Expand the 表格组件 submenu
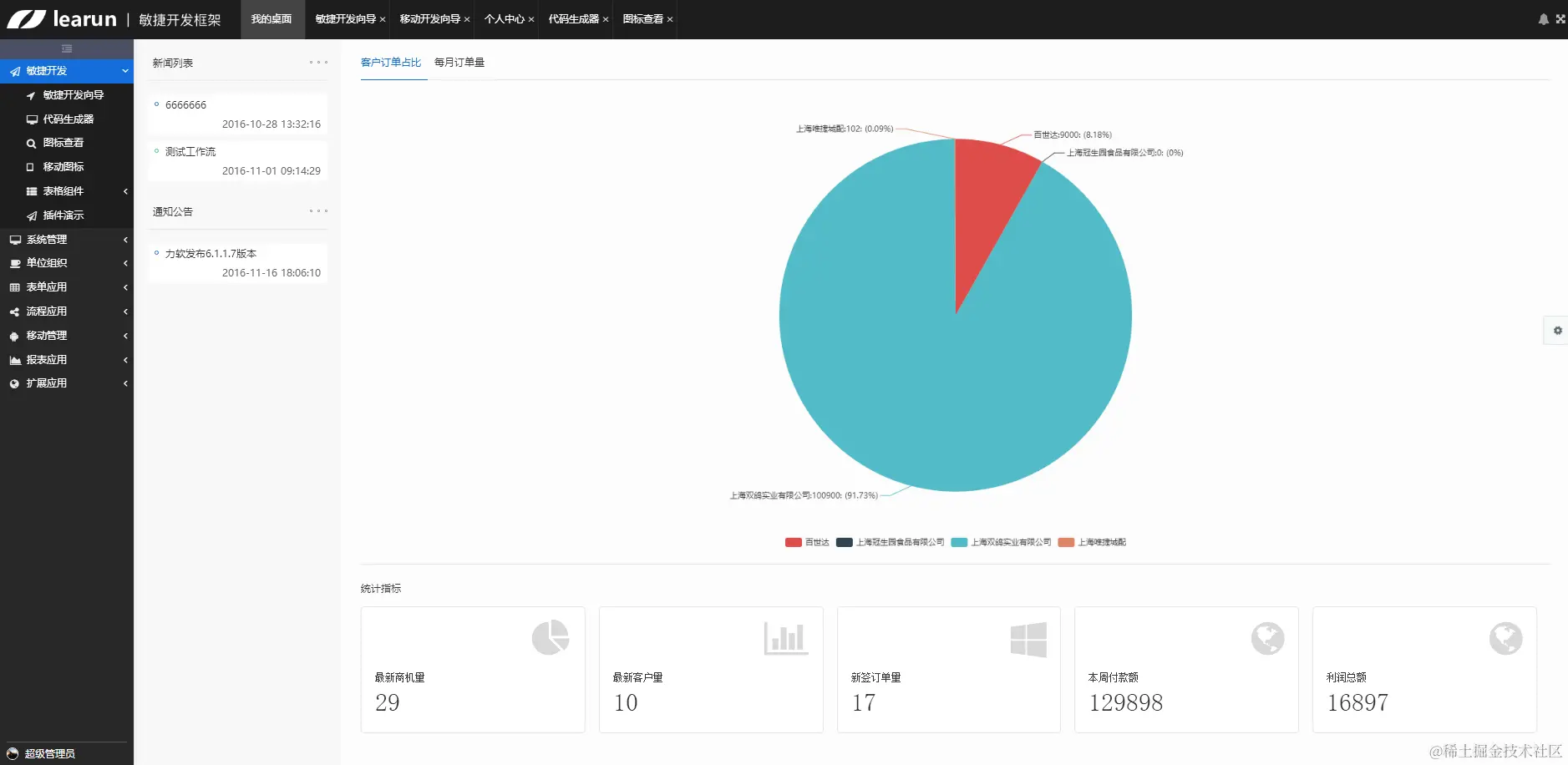The image size is (1568, 765). click(67, 191)
